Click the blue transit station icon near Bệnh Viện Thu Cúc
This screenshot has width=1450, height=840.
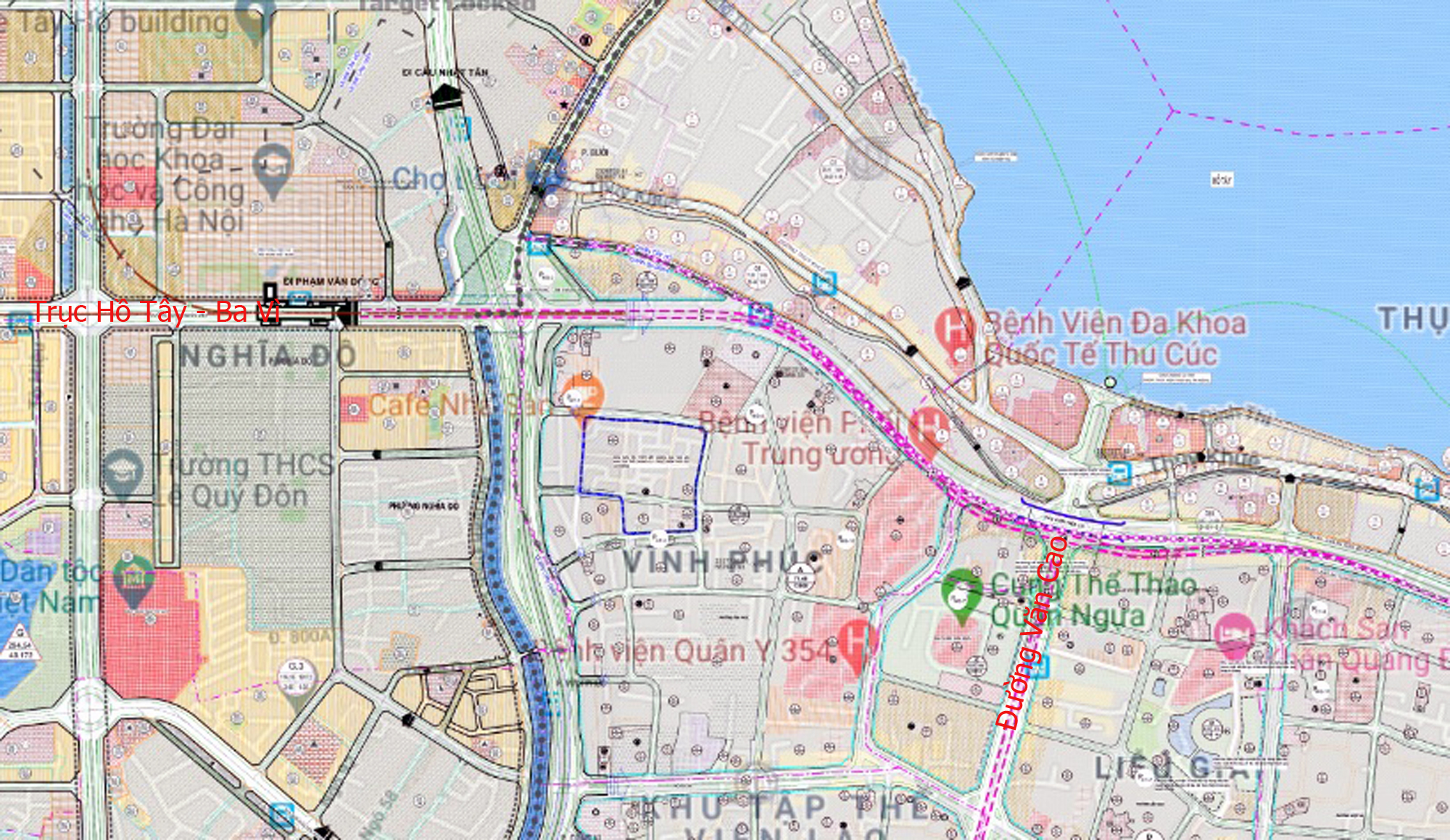(x=824, y=283)
